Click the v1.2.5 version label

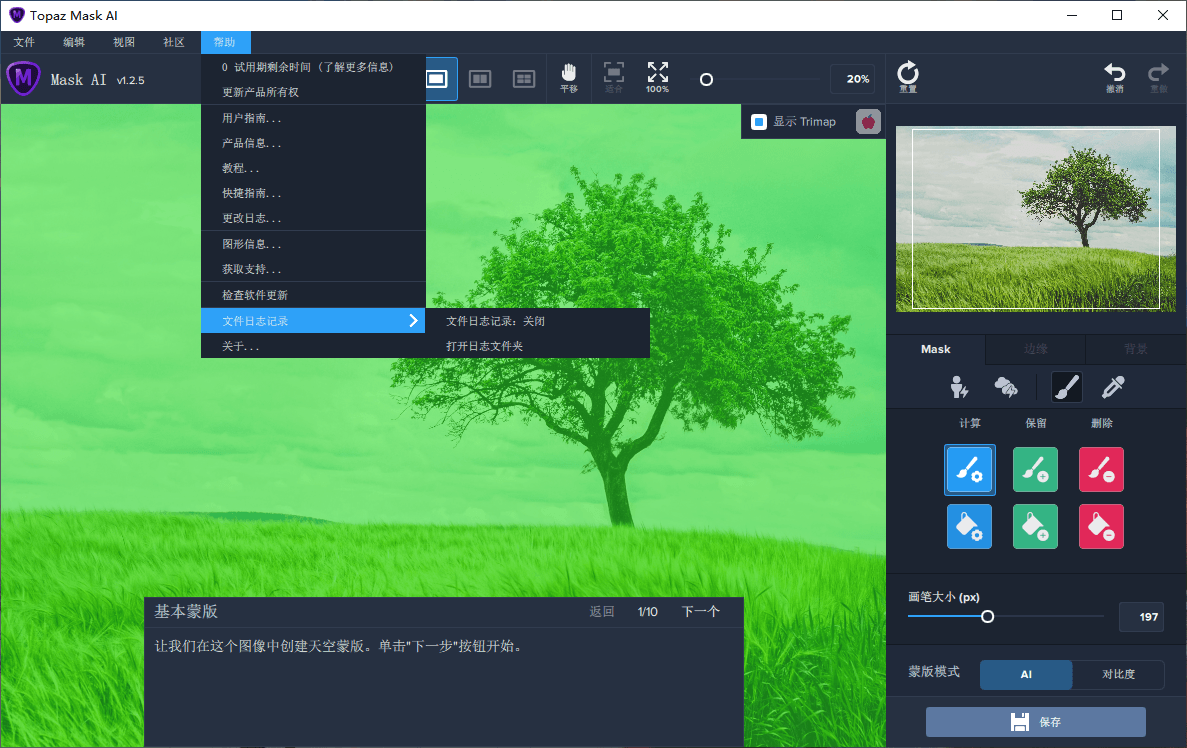point(130,80)
